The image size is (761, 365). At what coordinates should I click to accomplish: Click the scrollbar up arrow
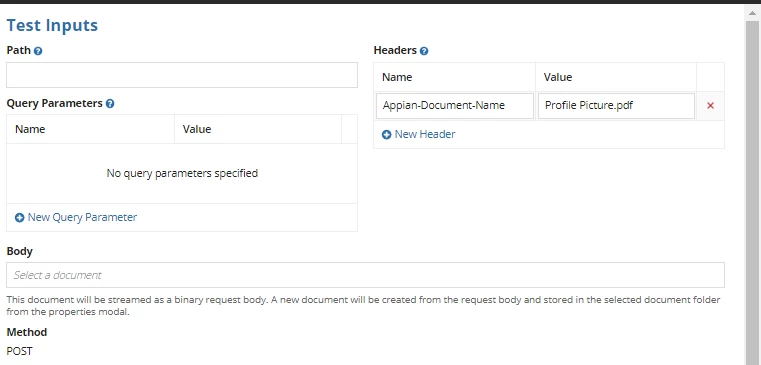coord(753,14)
